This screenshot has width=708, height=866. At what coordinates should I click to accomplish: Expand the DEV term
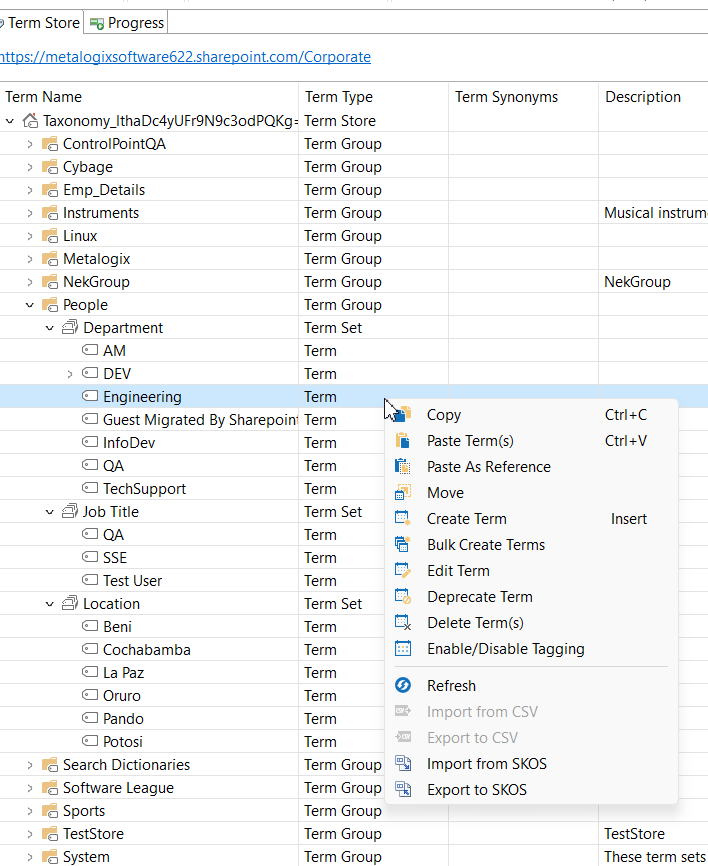(x=69, y=374)
